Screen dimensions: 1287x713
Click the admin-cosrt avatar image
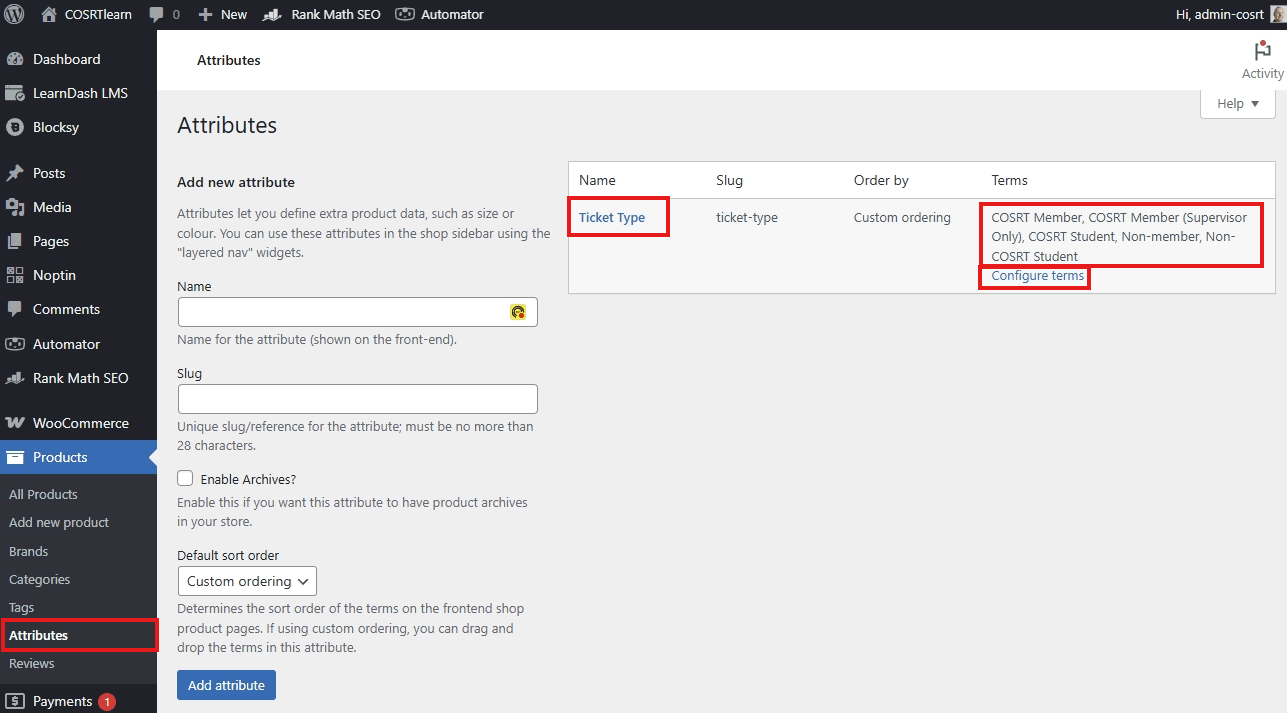pyautogui.click(x=1277, y=14)
